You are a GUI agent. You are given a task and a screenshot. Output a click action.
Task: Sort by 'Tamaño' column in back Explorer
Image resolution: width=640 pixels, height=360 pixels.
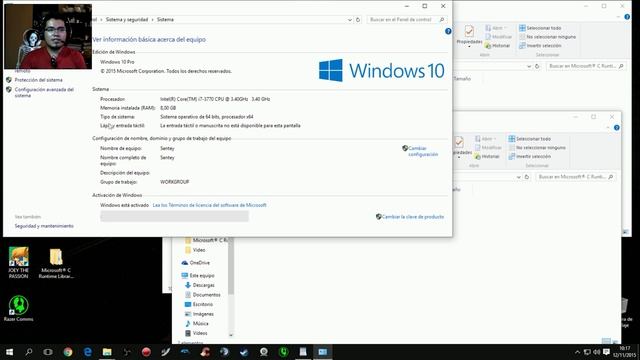click(462, 79)
